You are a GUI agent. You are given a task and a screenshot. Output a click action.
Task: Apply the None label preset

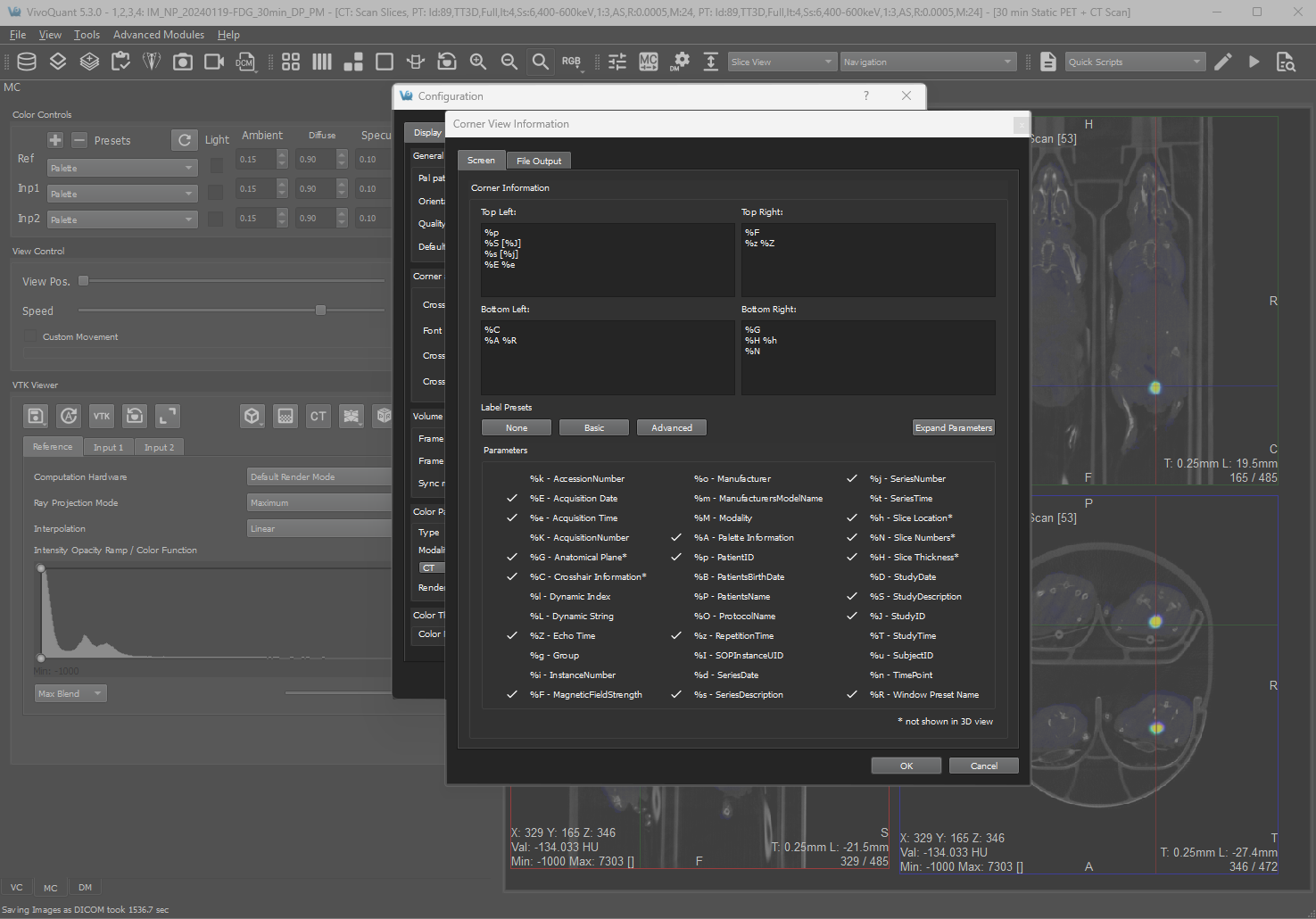click(517, 428)
